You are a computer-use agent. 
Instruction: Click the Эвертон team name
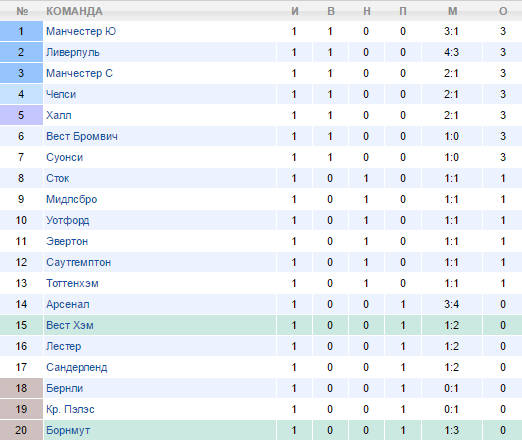67,241
